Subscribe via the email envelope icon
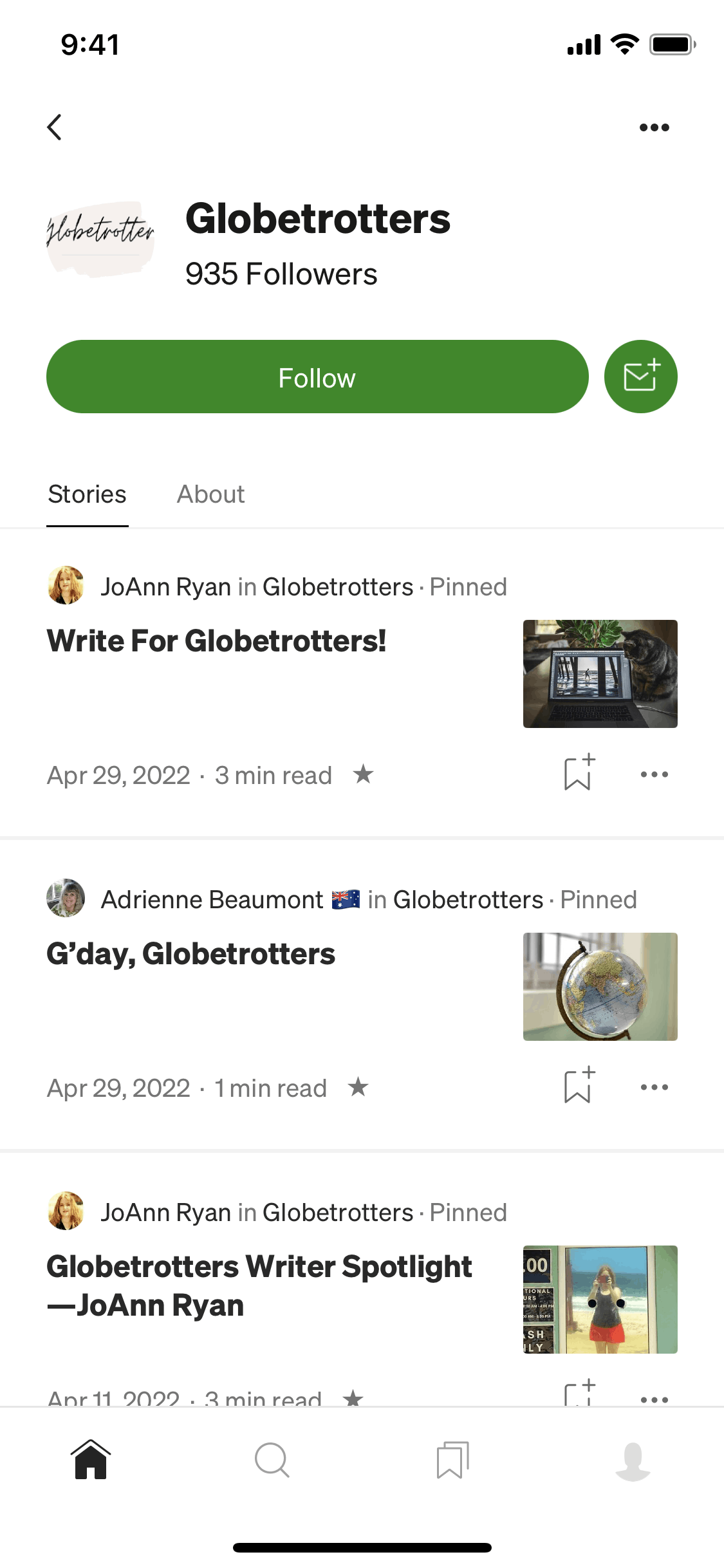 [x=640, y=377]
